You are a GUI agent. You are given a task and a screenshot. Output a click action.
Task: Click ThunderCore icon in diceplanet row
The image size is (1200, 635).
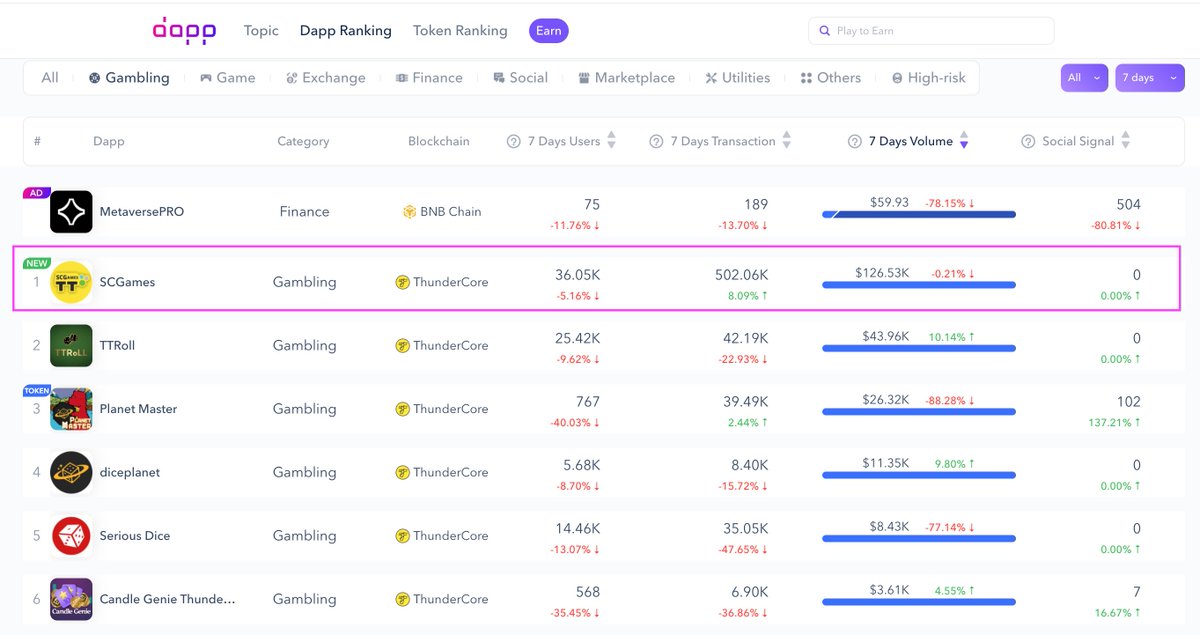[x=403, y=472]
